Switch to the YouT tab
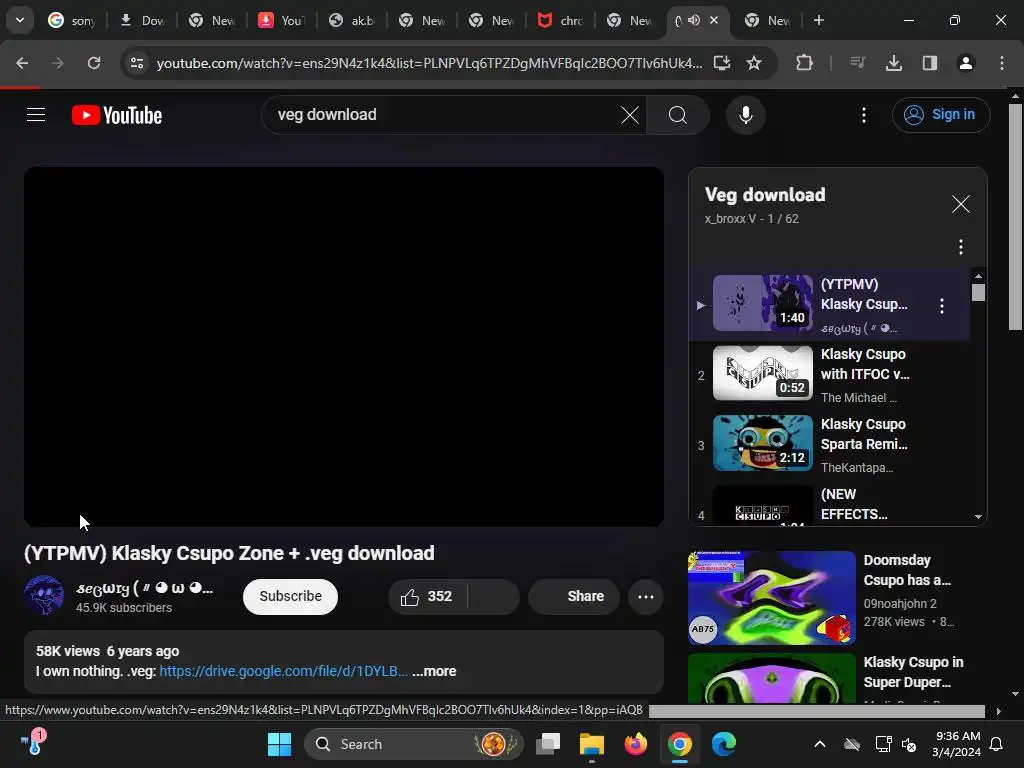Screen dimensions: 1024x768 tap(281, 20)
